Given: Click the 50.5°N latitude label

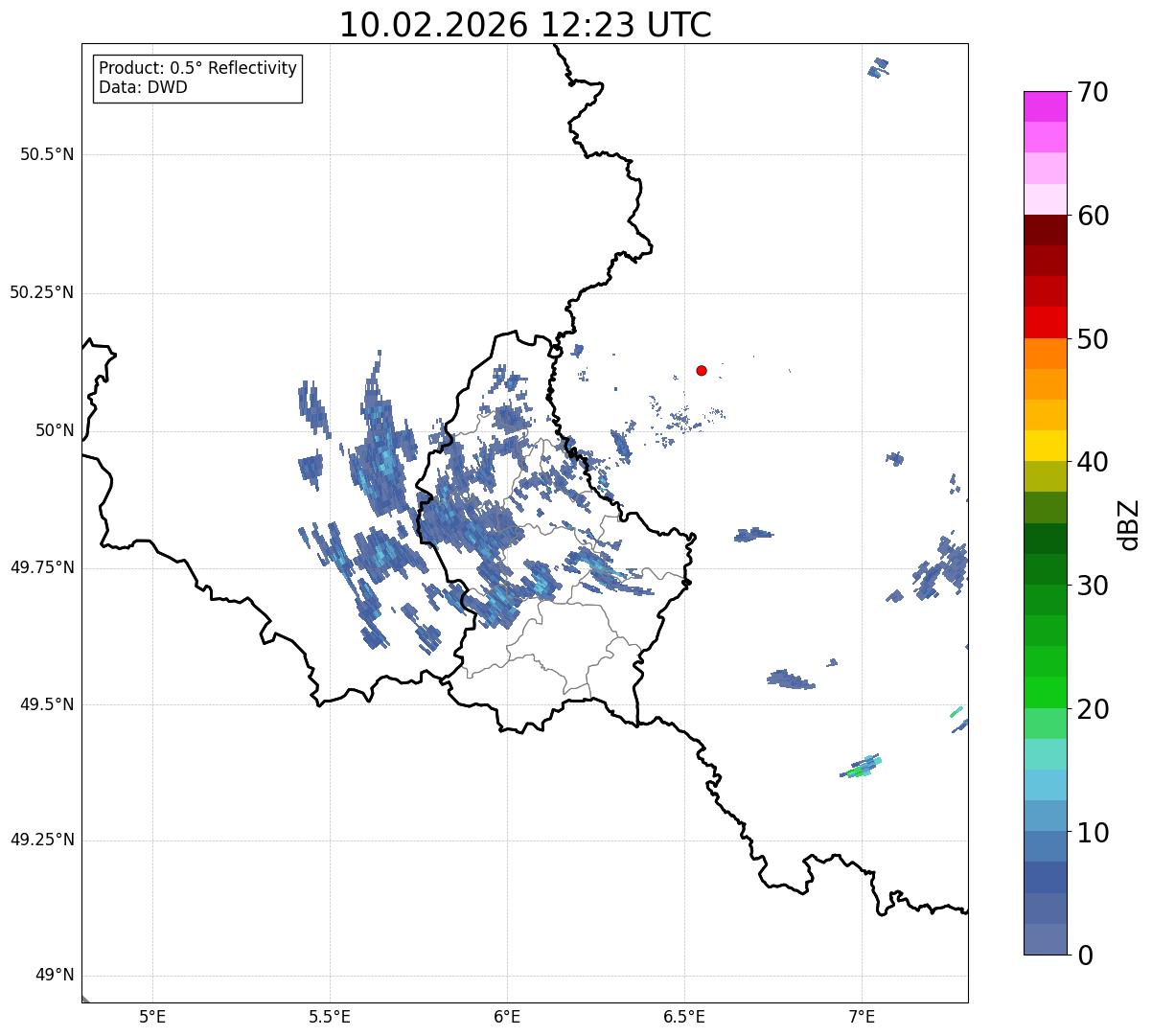Looking at the screenshot, I should tap(47, 154).
